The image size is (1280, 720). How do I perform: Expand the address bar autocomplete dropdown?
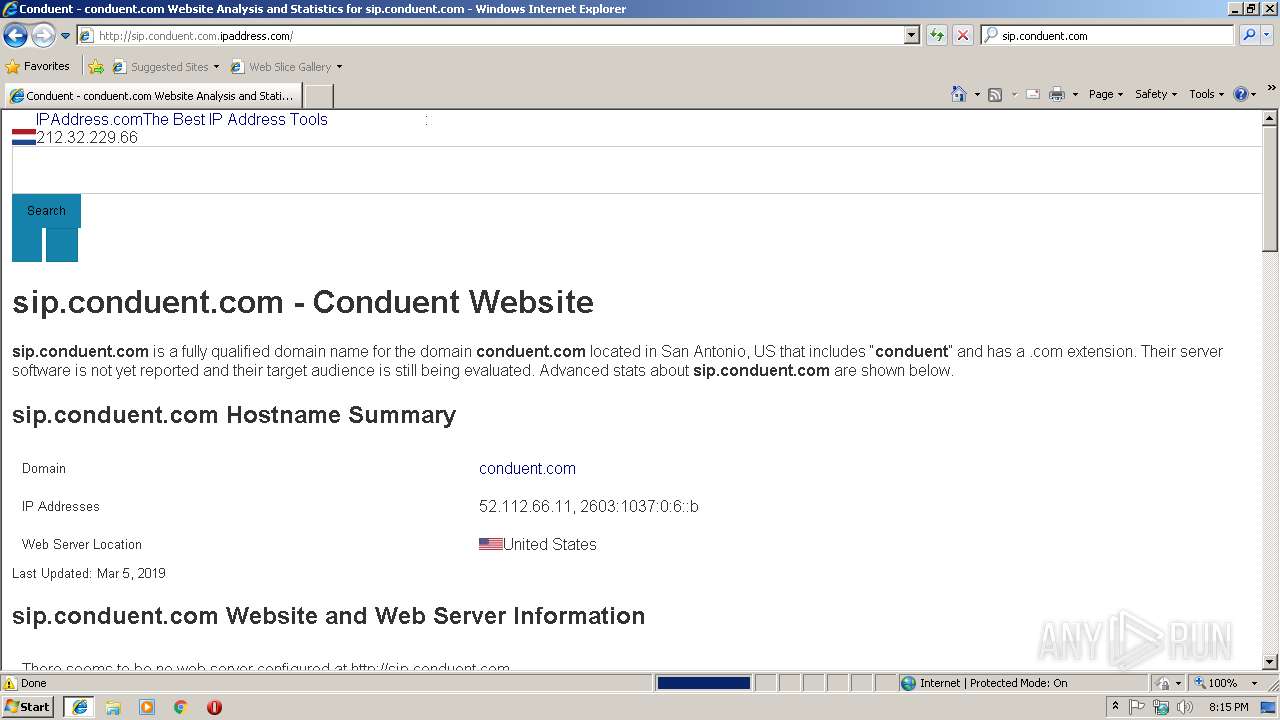pyautogui.click(x=912, y=35)
